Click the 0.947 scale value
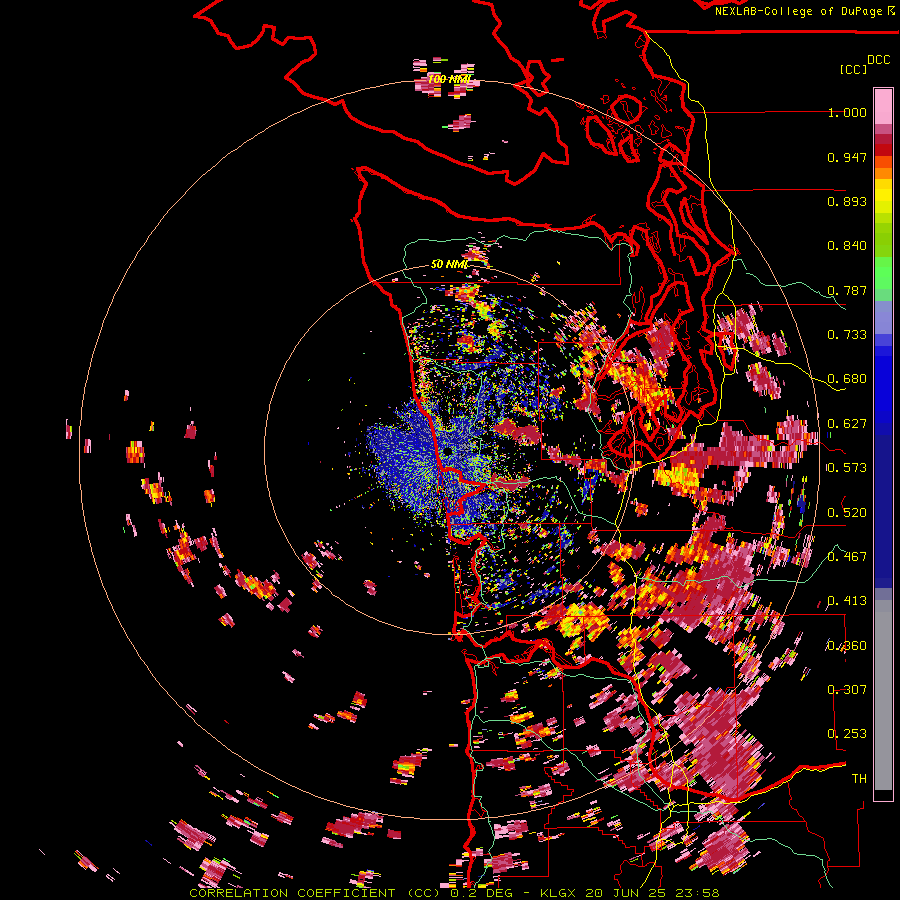 [x=847, y=157]
